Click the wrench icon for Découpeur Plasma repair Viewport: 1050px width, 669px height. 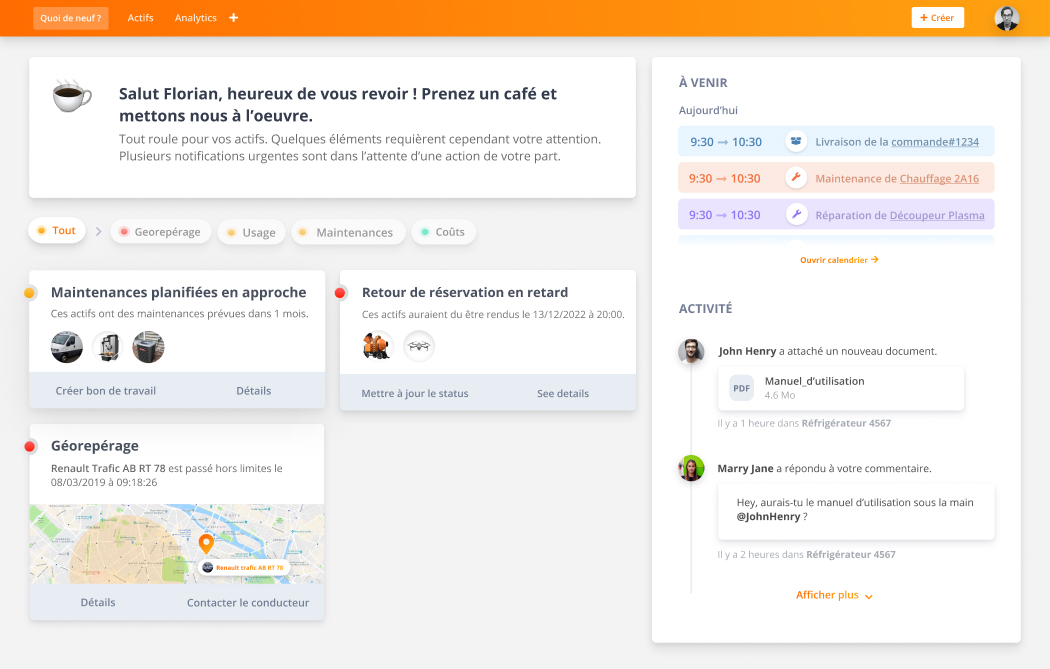[796, 214]
